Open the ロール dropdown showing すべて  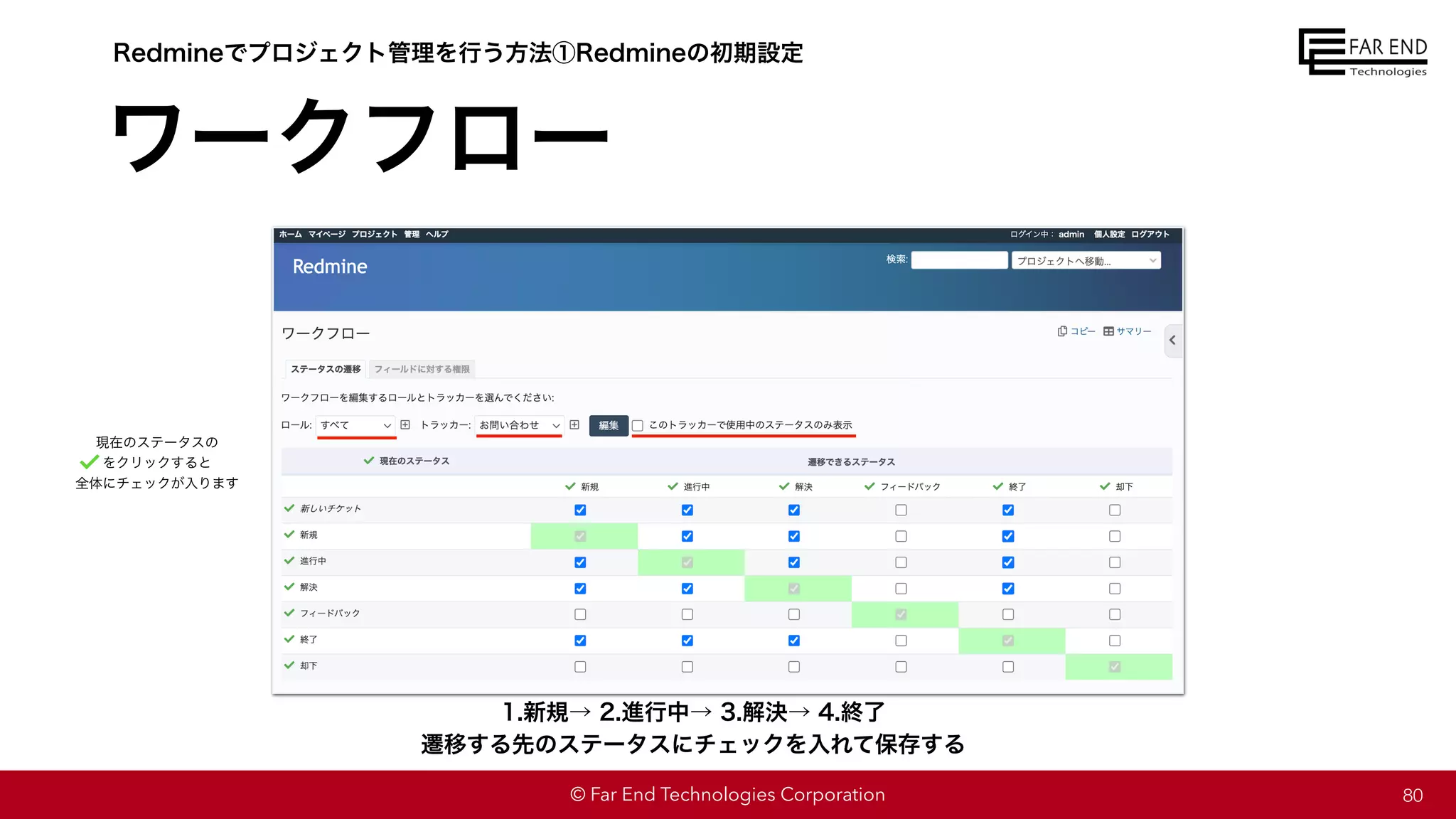tap(355, 425)
